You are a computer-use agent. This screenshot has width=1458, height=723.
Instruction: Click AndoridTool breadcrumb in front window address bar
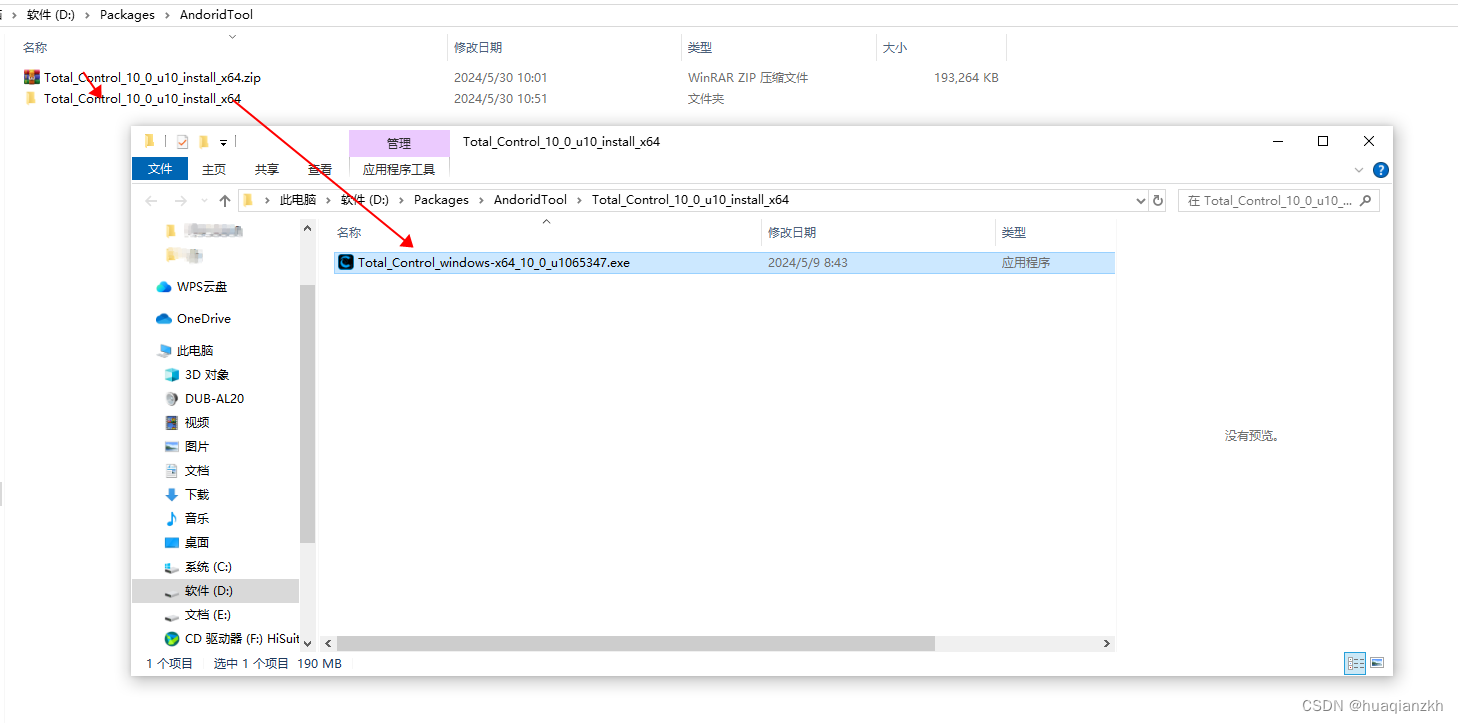530,200
